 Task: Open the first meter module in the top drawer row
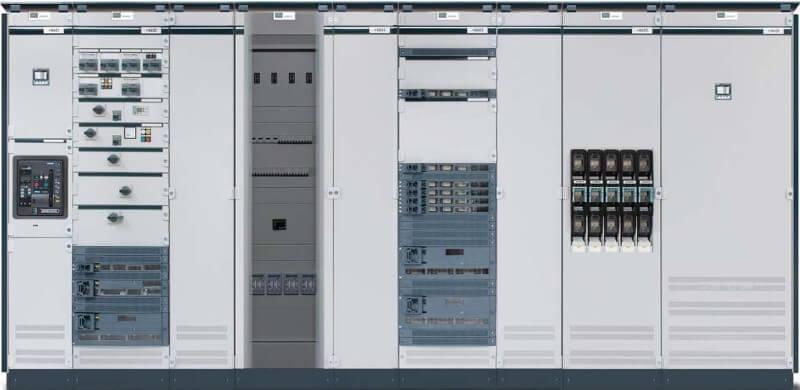pyautogui.click(x=88, y=65)
